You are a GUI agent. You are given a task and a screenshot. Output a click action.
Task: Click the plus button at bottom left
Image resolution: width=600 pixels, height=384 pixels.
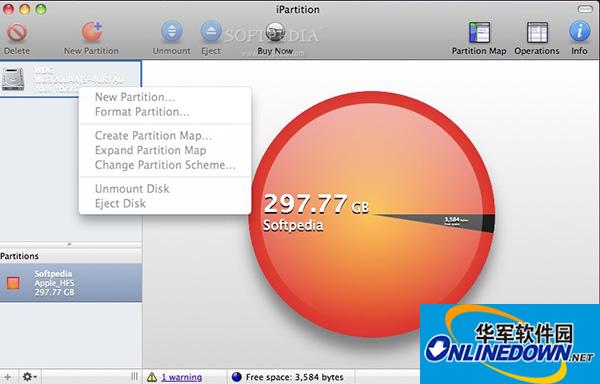7,377
